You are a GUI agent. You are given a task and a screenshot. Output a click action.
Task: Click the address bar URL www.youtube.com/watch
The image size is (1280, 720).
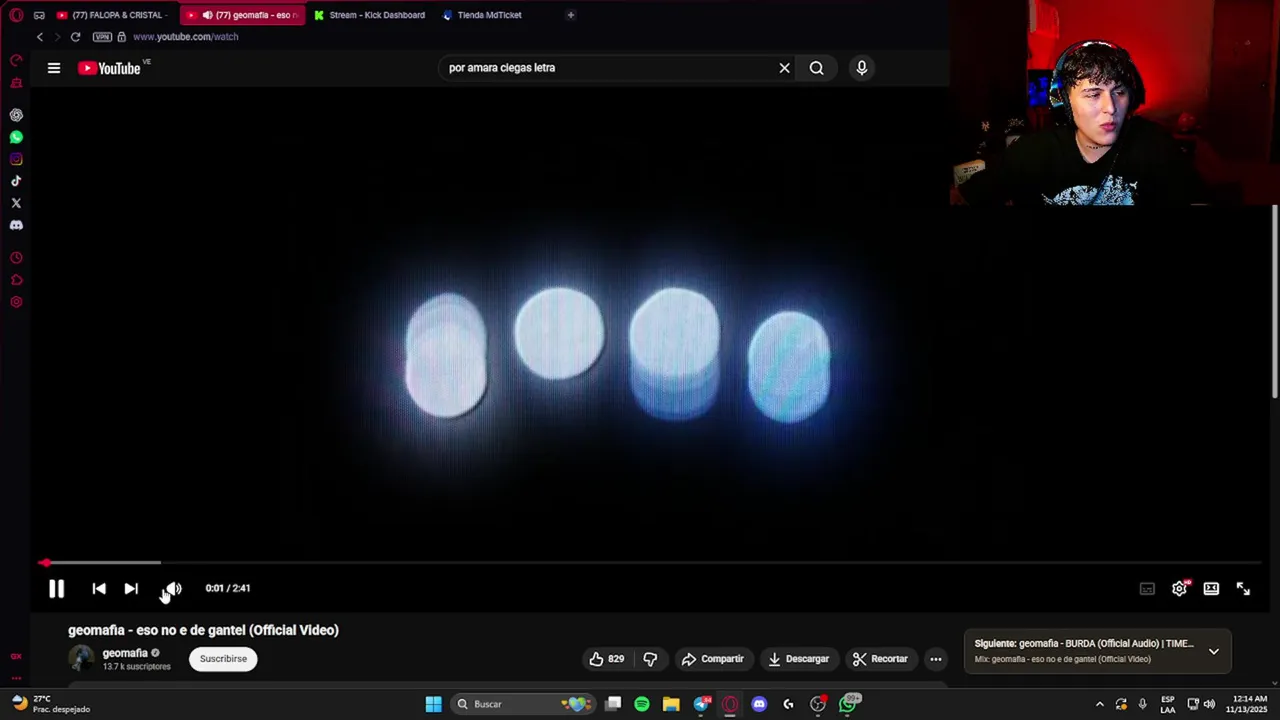[185, 37]
